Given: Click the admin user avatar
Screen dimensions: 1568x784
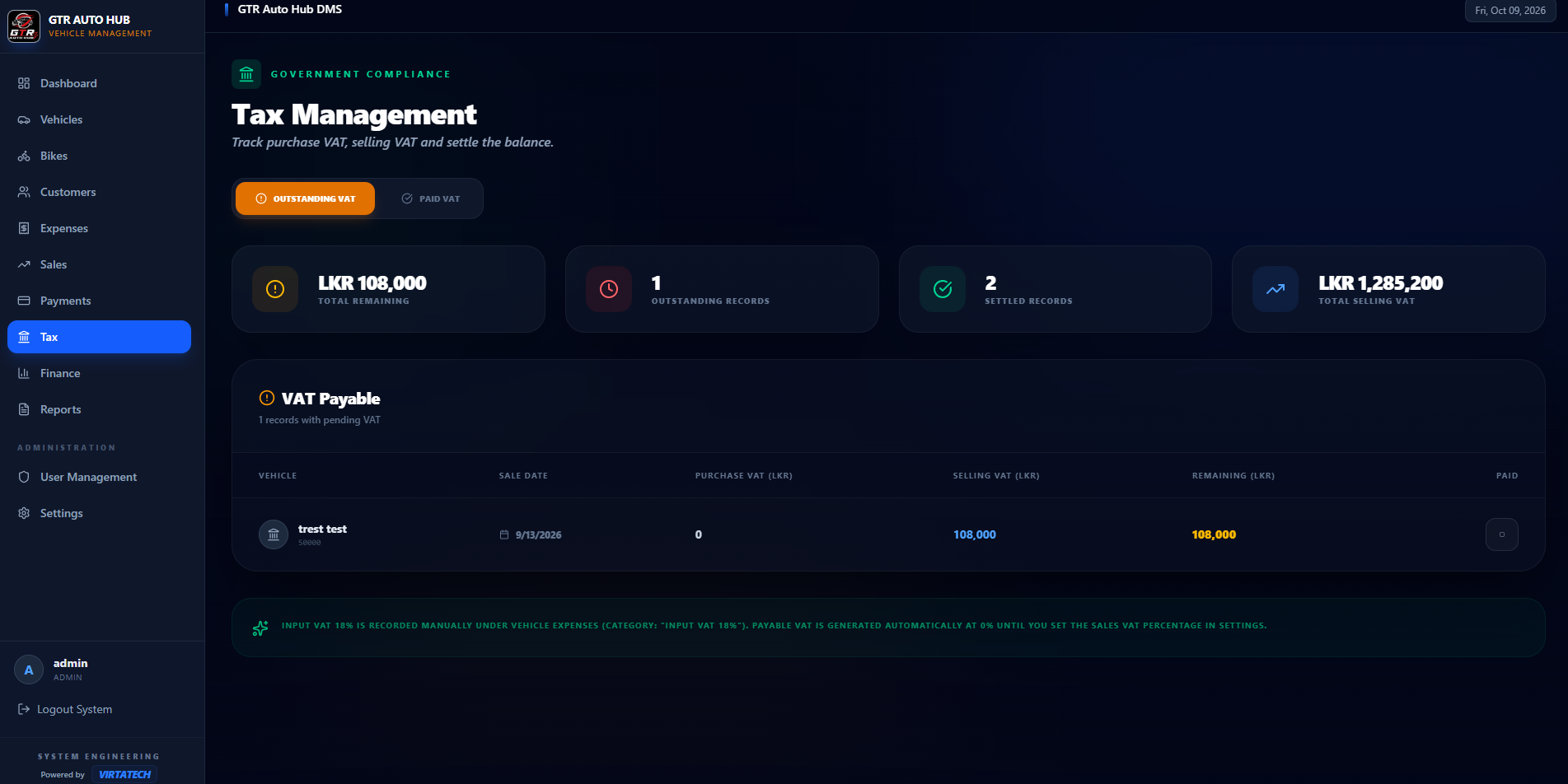Looking at the screenshot, I should [x=29, y=670].
